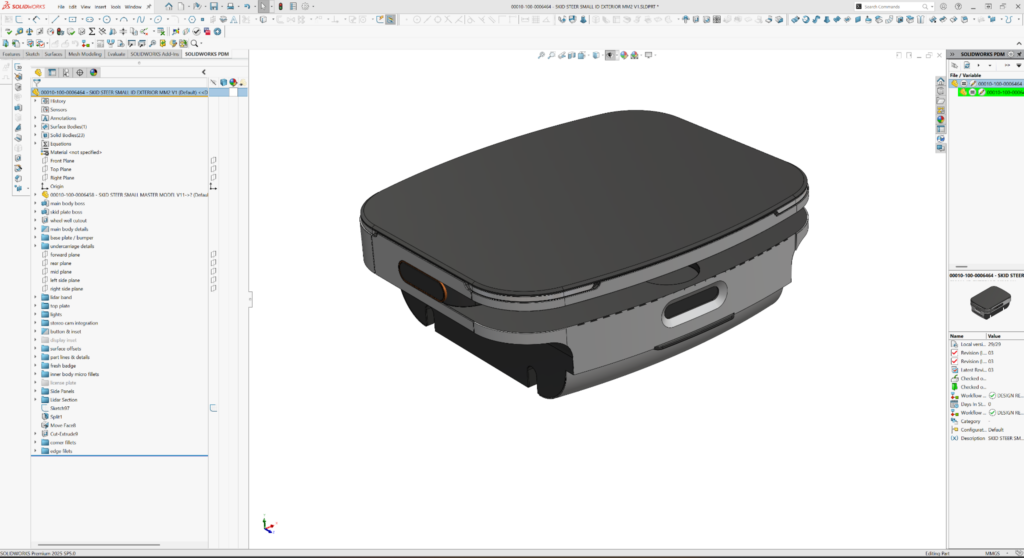Click the feature tree horizontal scrollbar
The image size is (1024, 558).
pyautogui.click(x=99, y=544)
